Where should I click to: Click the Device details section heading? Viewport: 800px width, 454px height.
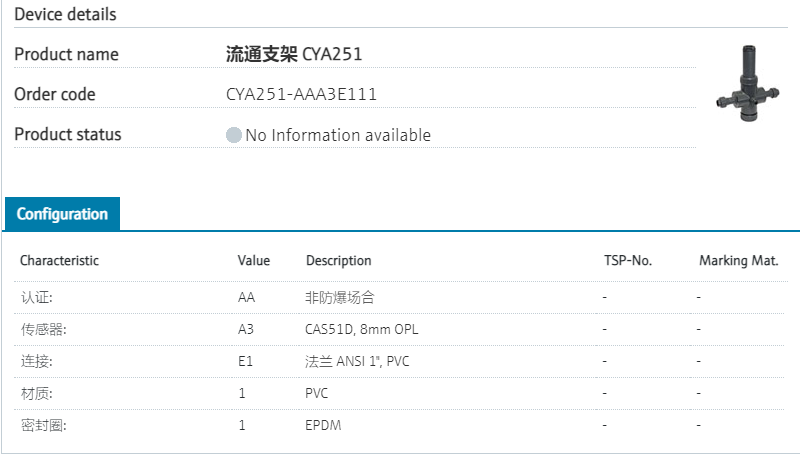[x=65, y=15]
